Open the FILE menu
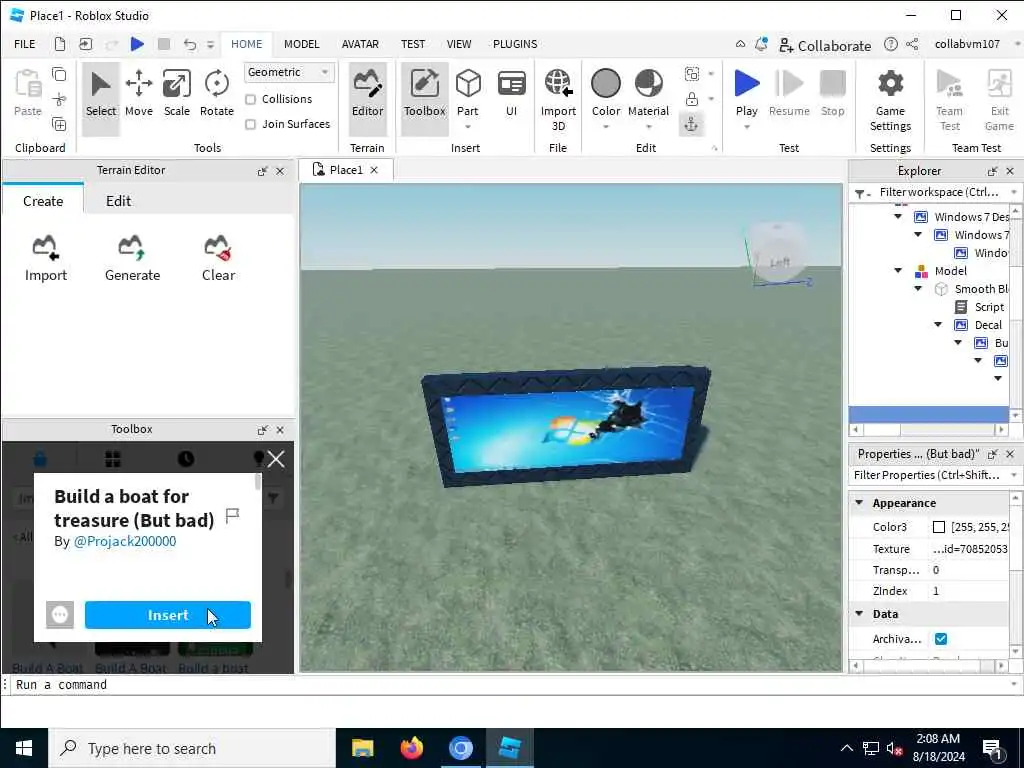1024x768 pixels. [25, 44]
